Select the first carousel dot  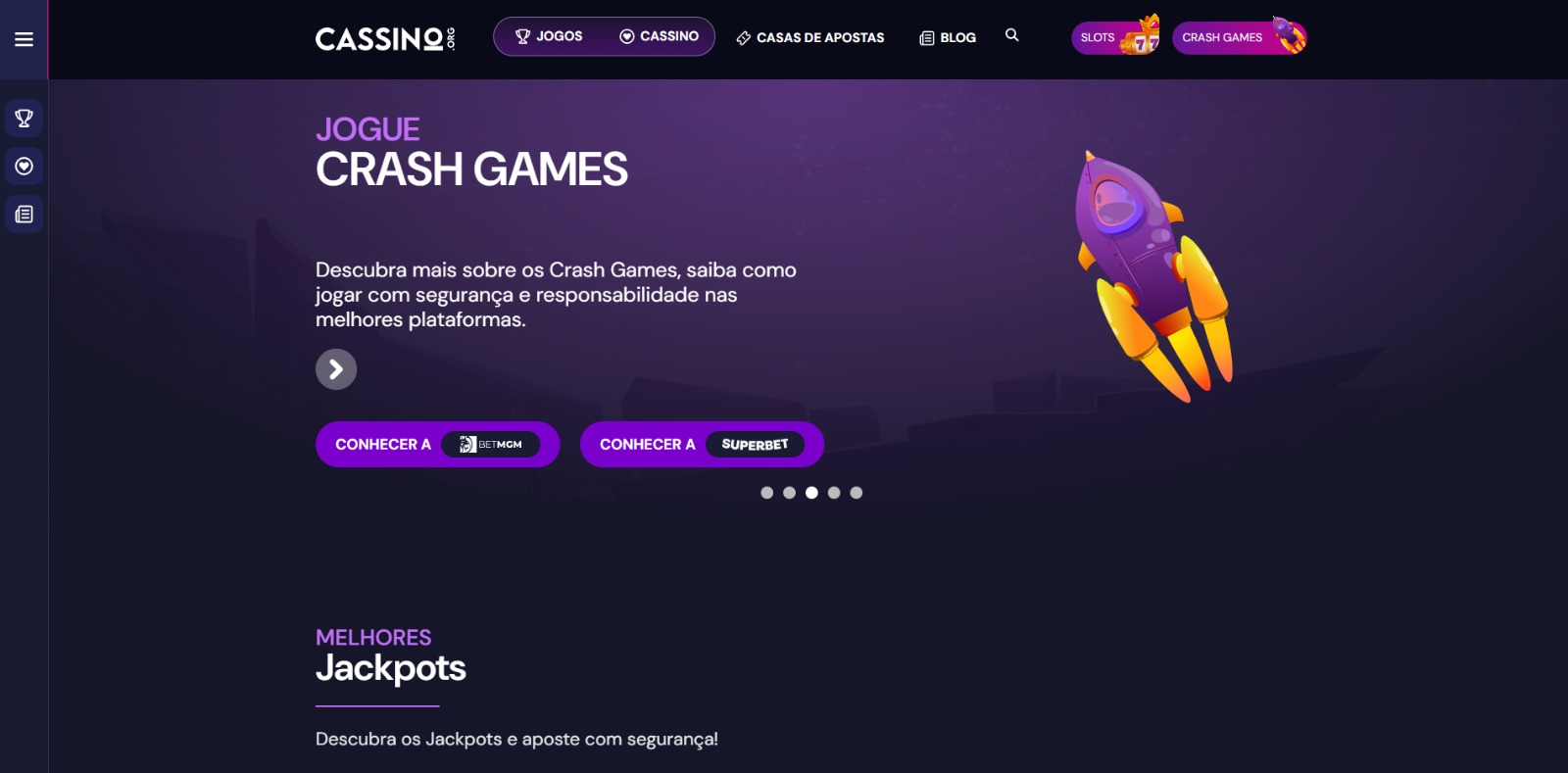point(767,493)
